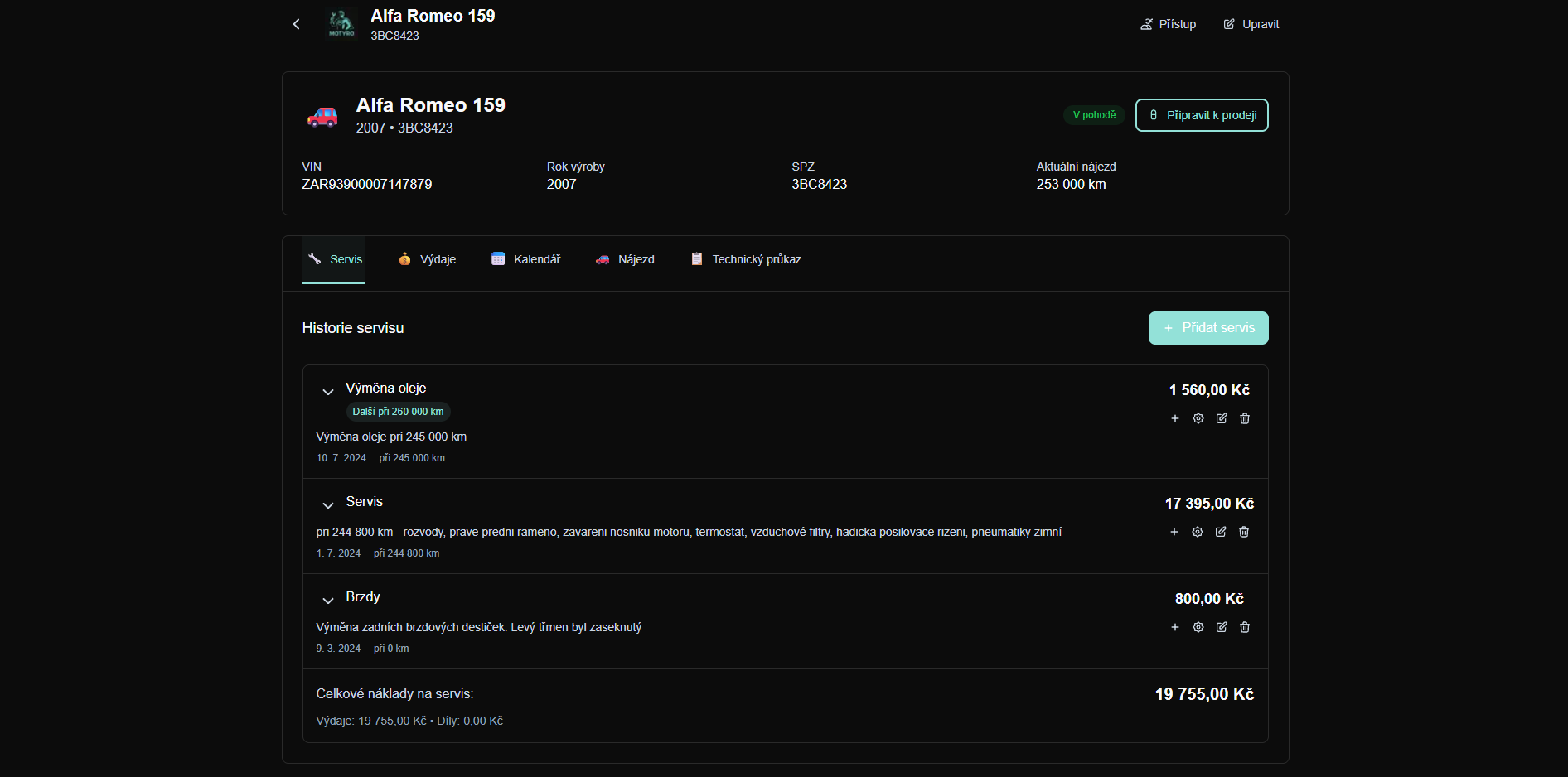Edit the Servis 17 395,00 Kč entry

point(1221,532)
